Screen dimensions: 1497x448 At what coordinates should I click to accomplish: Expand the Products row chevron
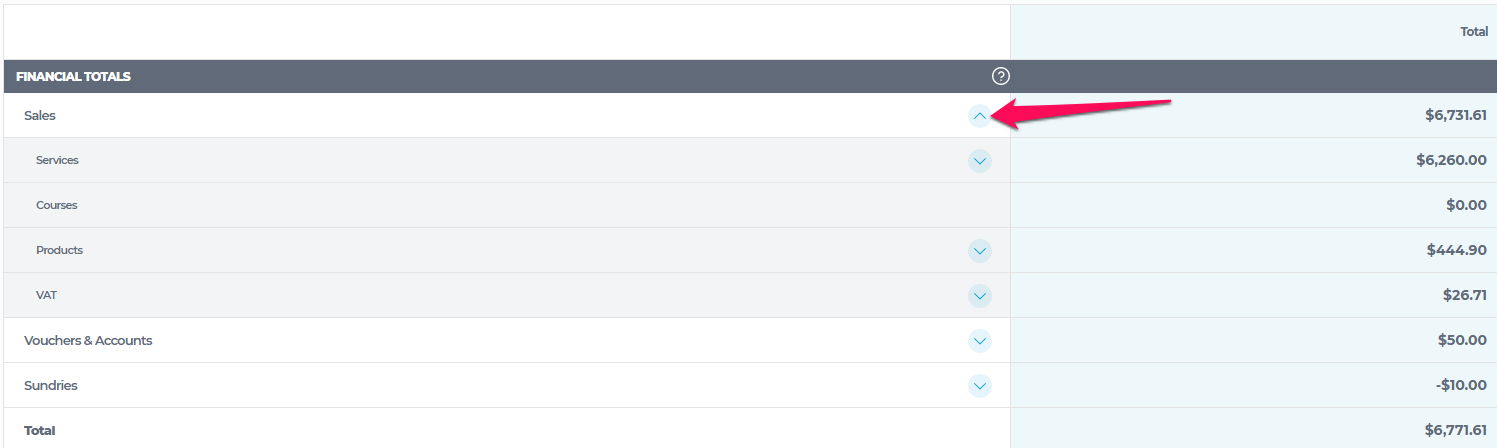(x=979, y=251)
